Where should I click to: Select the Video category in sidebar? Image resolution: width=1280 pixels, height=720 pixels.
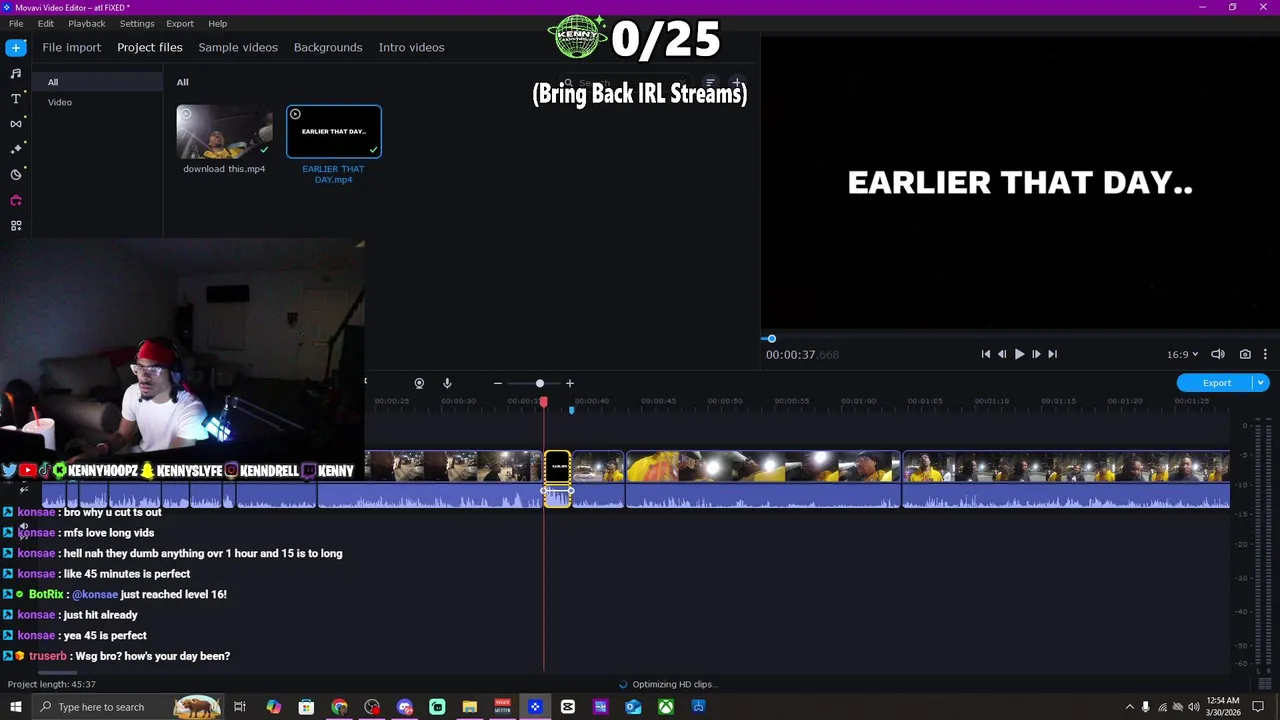(96, 102)
